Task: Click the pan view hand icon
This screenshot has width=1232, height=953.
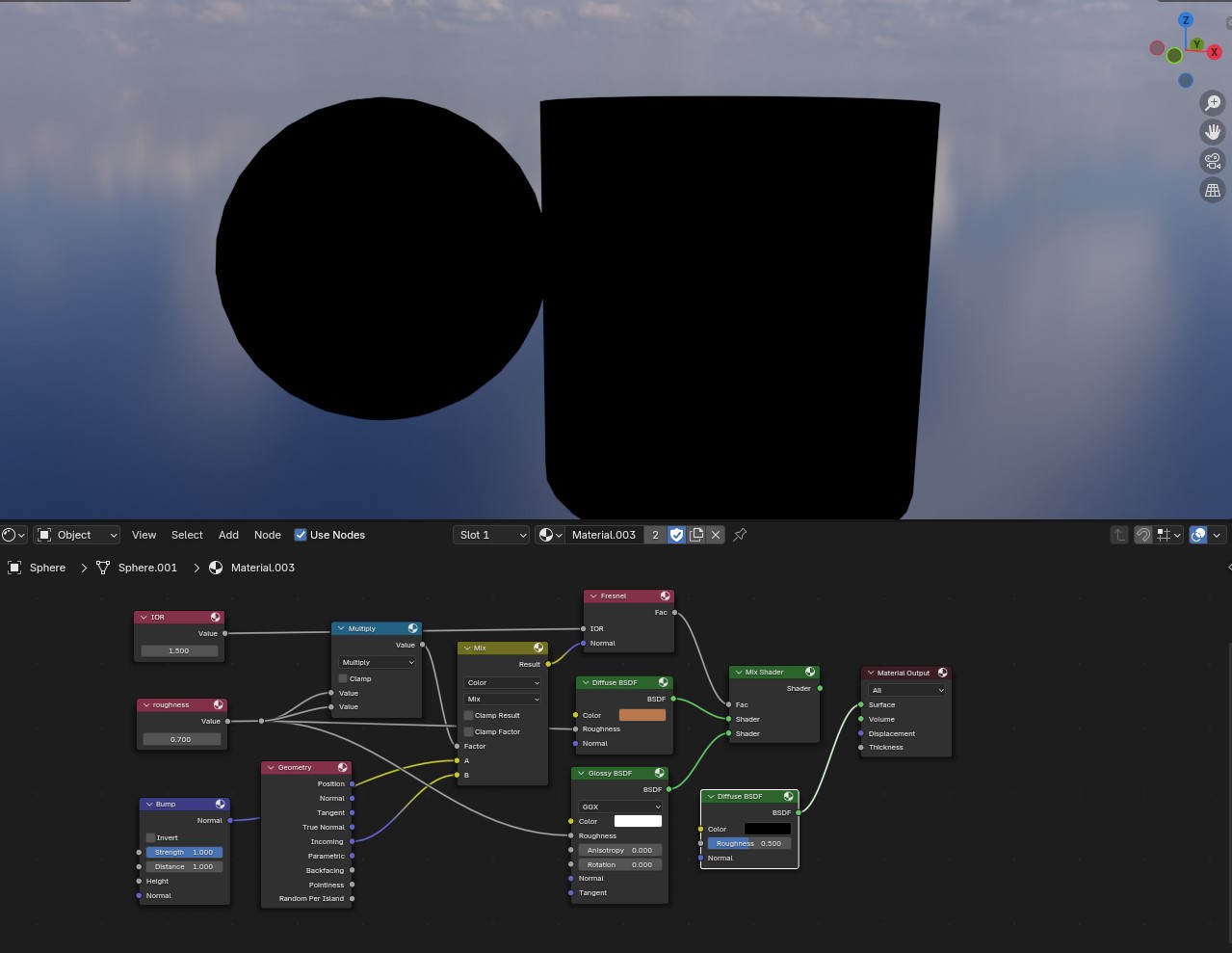Action: click(1213, 131)
